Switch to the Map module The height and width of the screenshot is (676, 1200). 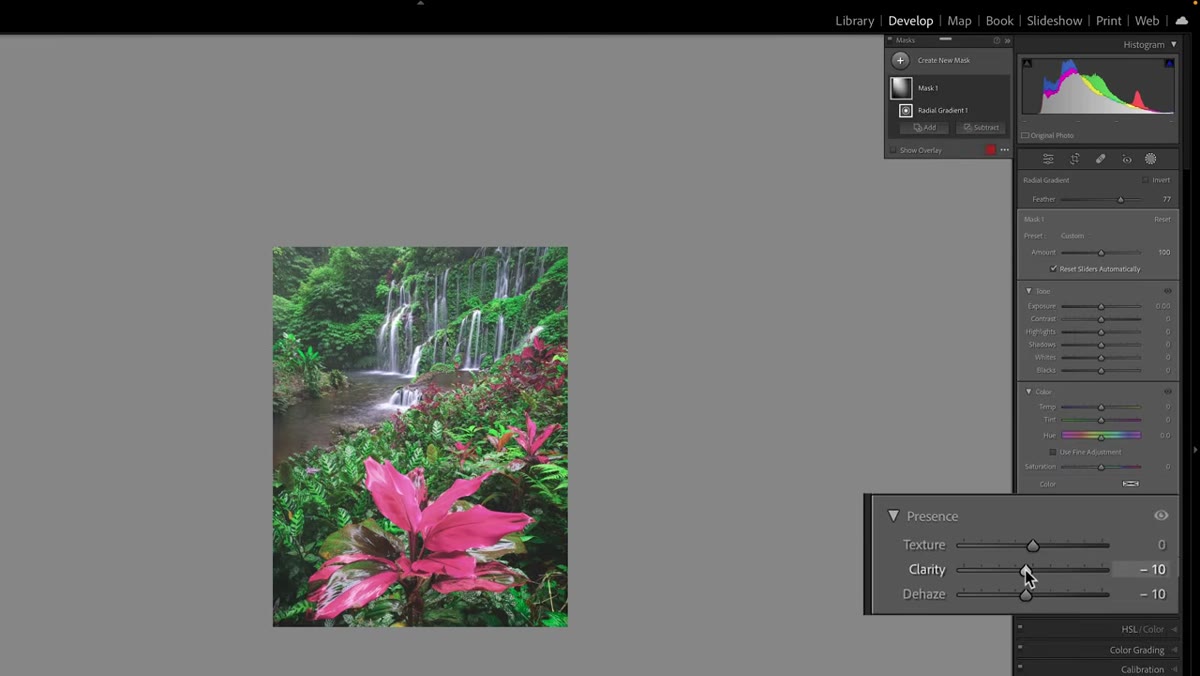point(959,20)
